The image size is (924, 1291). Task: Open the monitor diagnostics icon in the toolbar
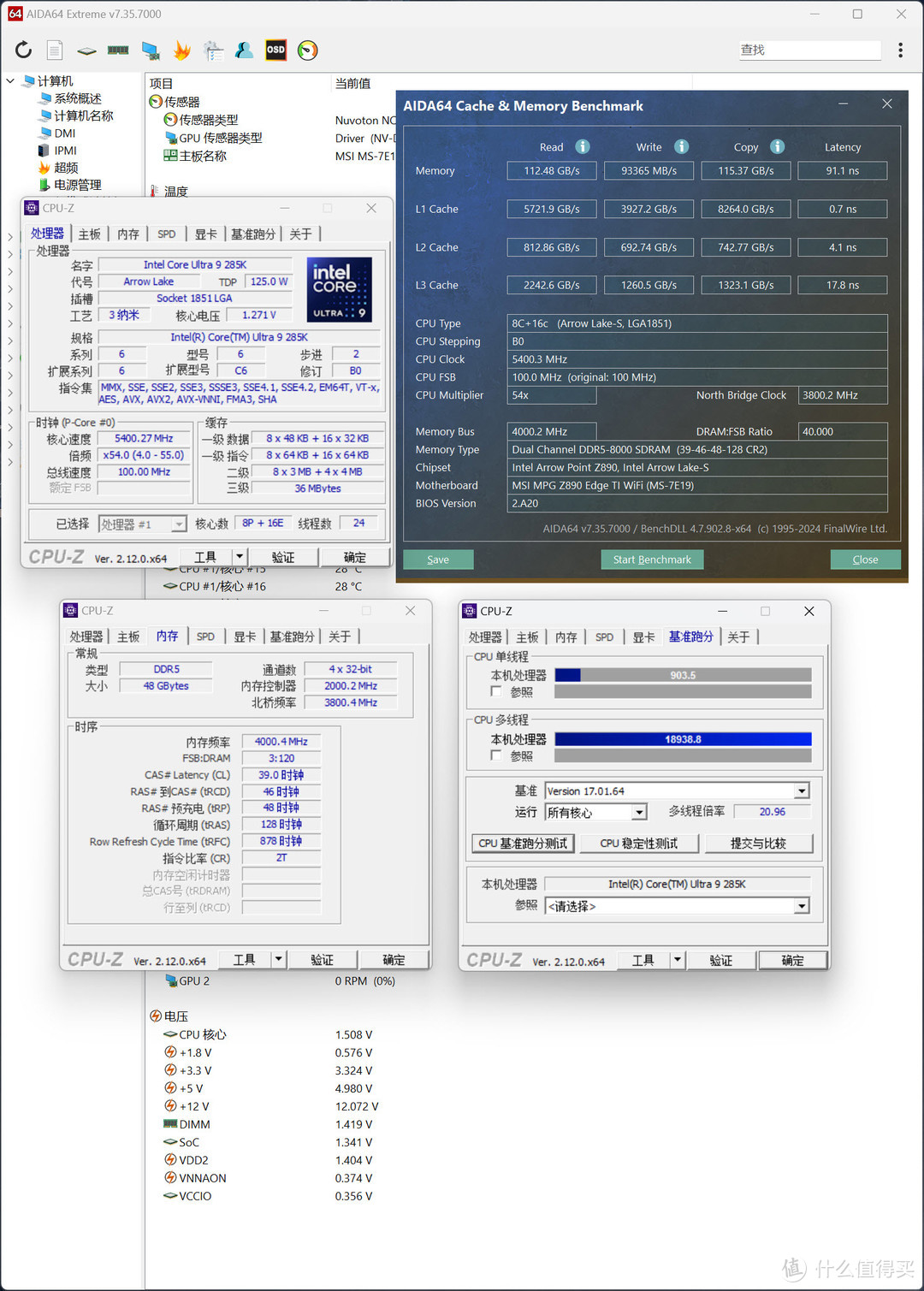[x=151, y=50]
